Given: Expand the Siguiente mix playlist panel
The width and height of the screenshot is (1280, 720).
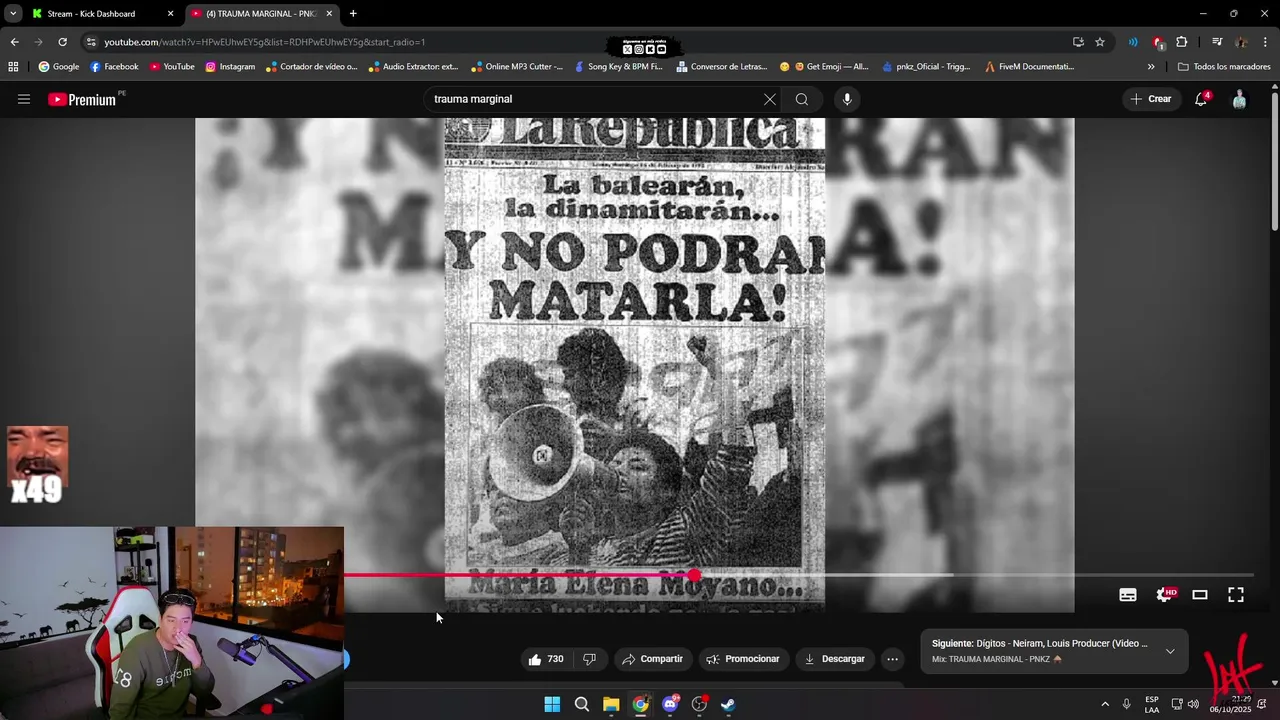Looking at the screenshot, I should (1170, 651).
